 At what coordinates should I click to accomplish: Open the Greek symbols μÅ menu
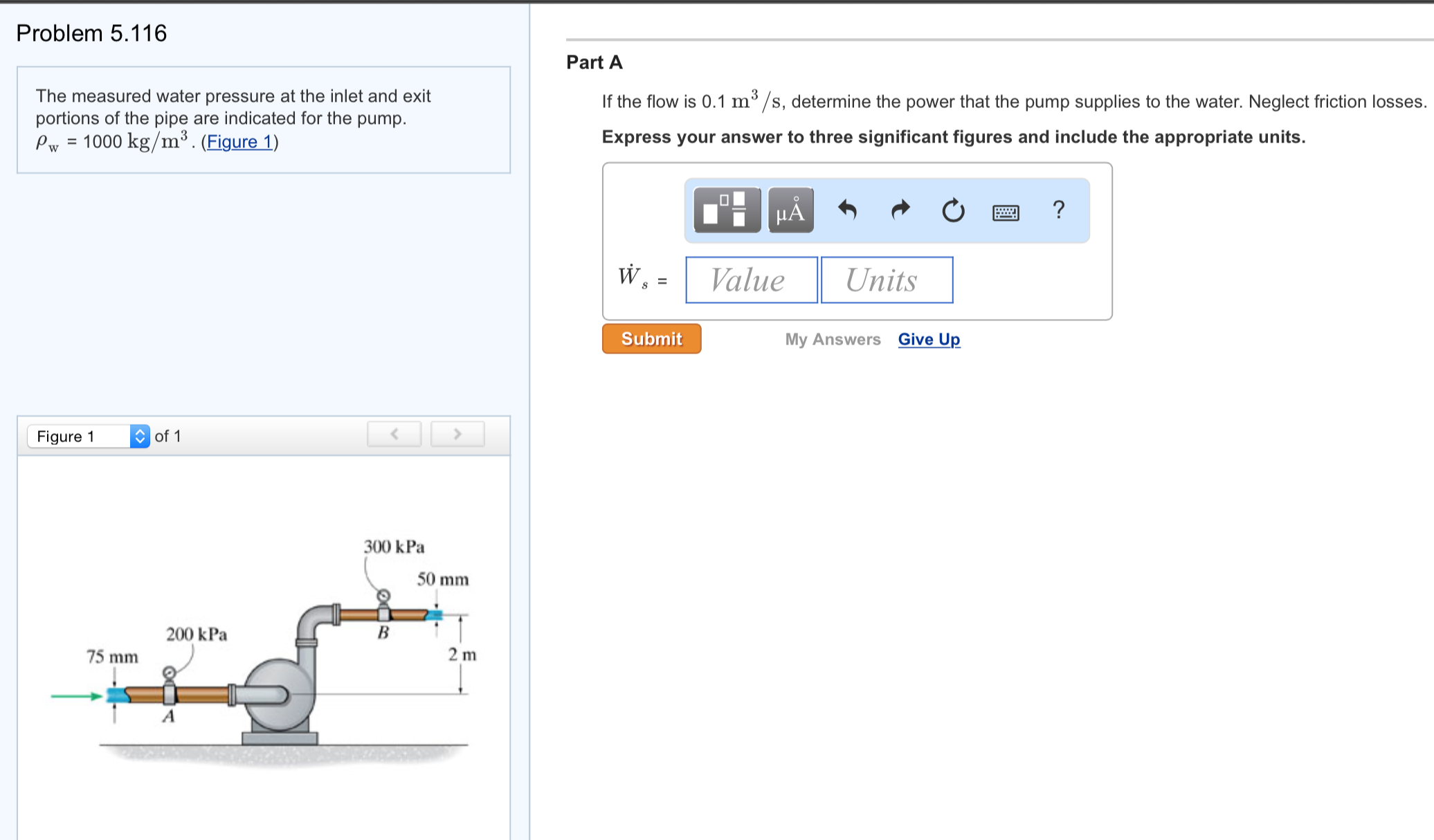[790, 210]
